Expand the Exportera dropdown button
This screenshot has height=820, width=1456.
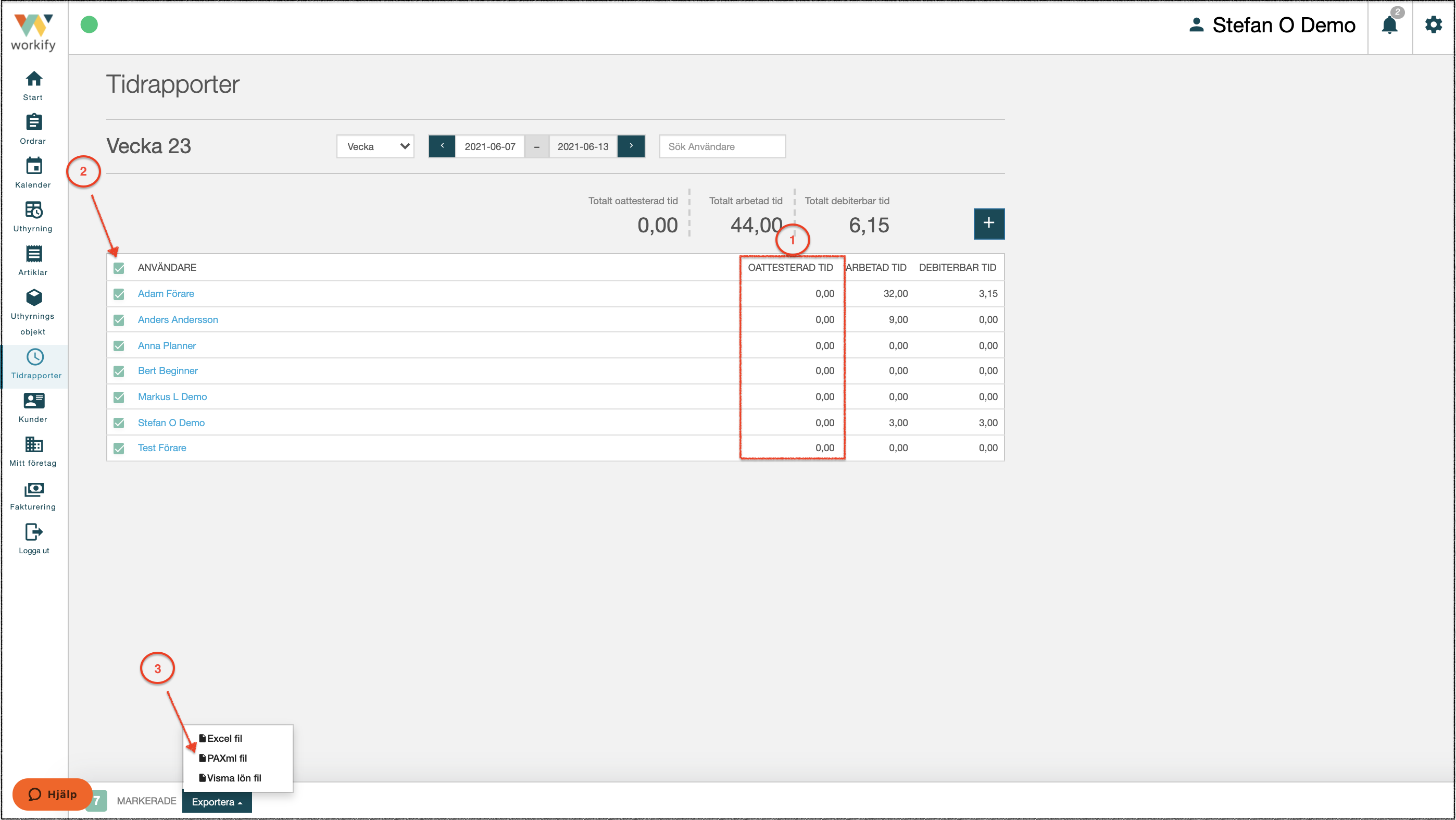click(x=217, y=801)
